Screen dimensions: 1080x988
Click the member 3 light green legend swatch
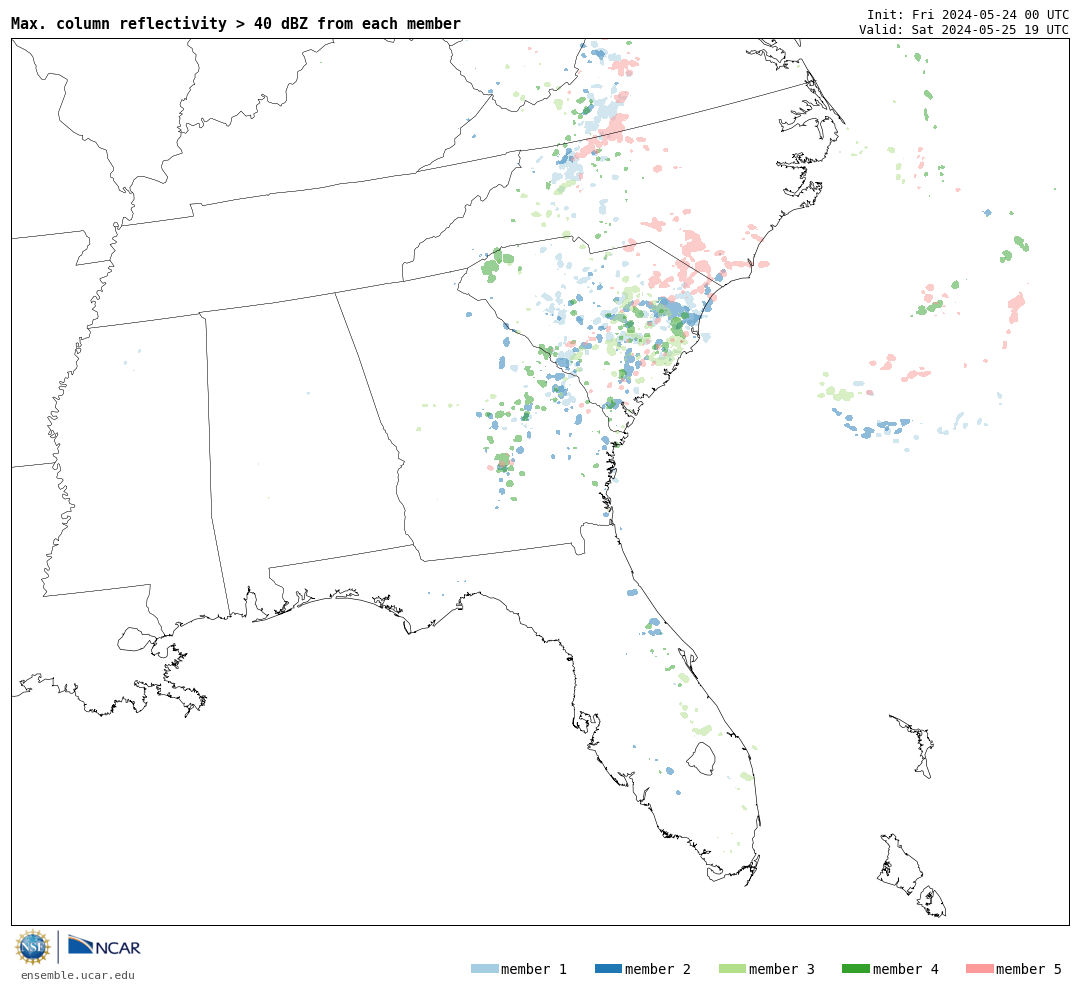[x=732, y=968]
